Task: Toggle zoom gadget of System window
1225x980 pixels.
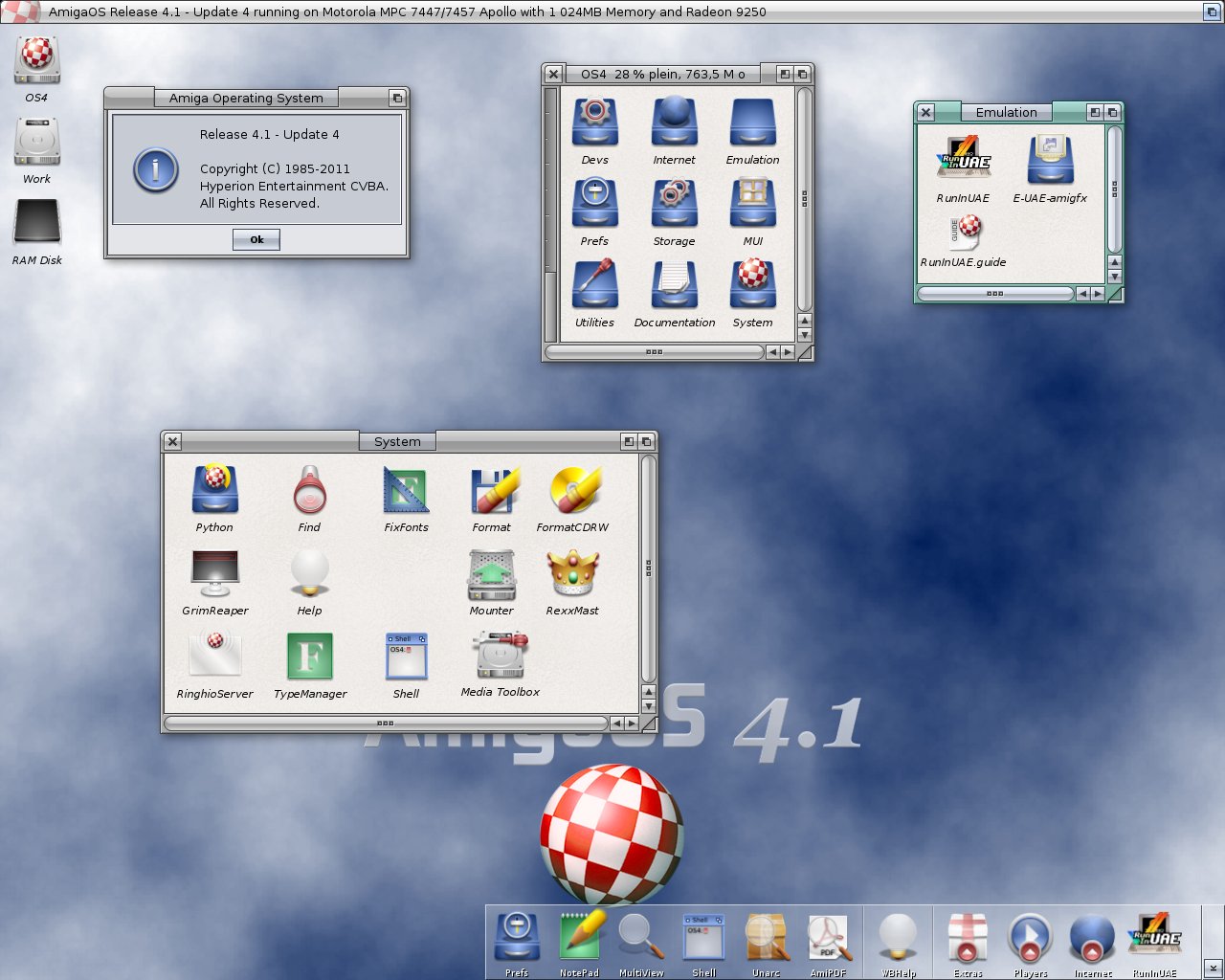Action: click(x=628, y=441)
